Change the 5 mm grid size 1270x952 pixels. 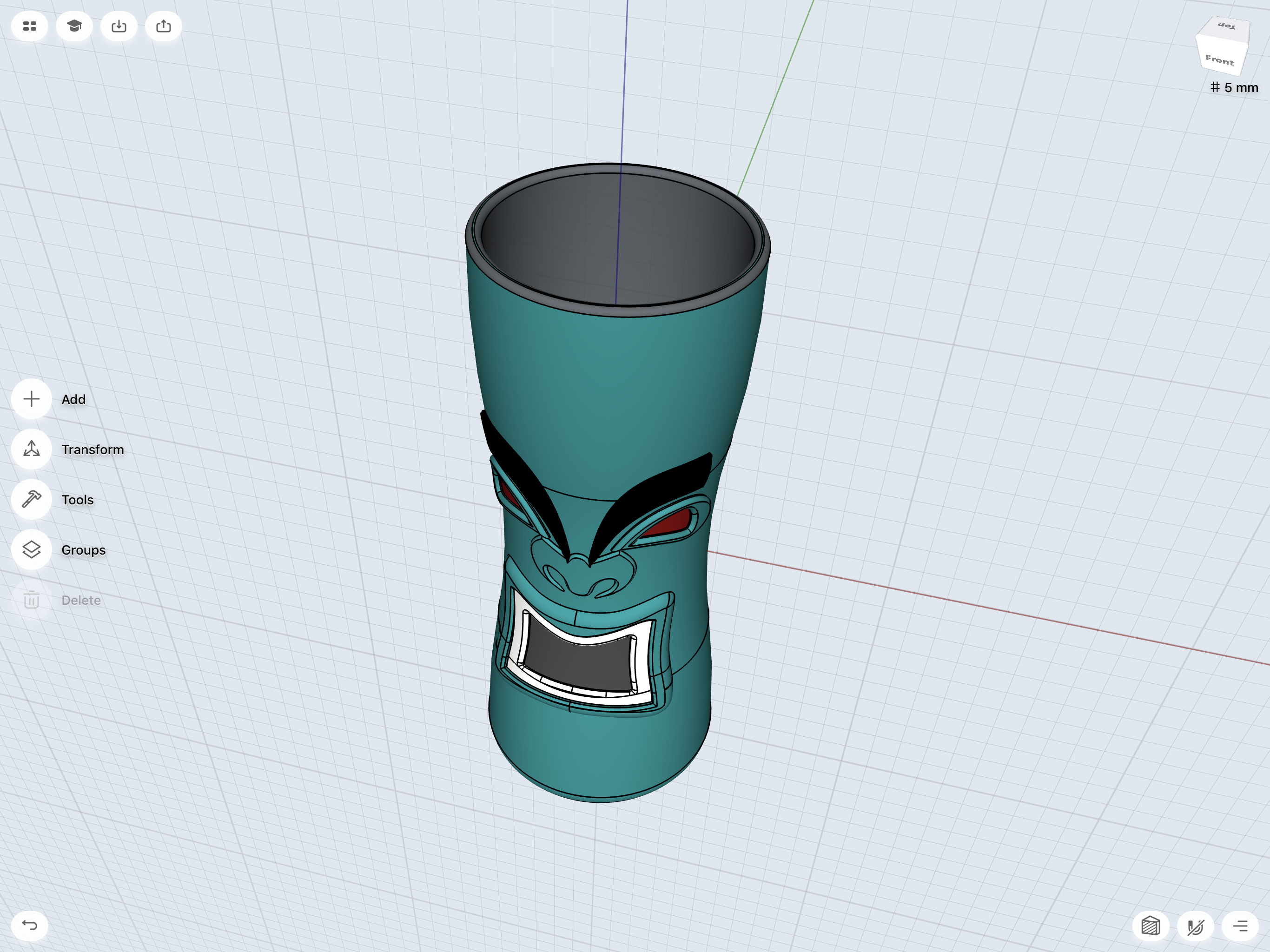click(1234, 87)
